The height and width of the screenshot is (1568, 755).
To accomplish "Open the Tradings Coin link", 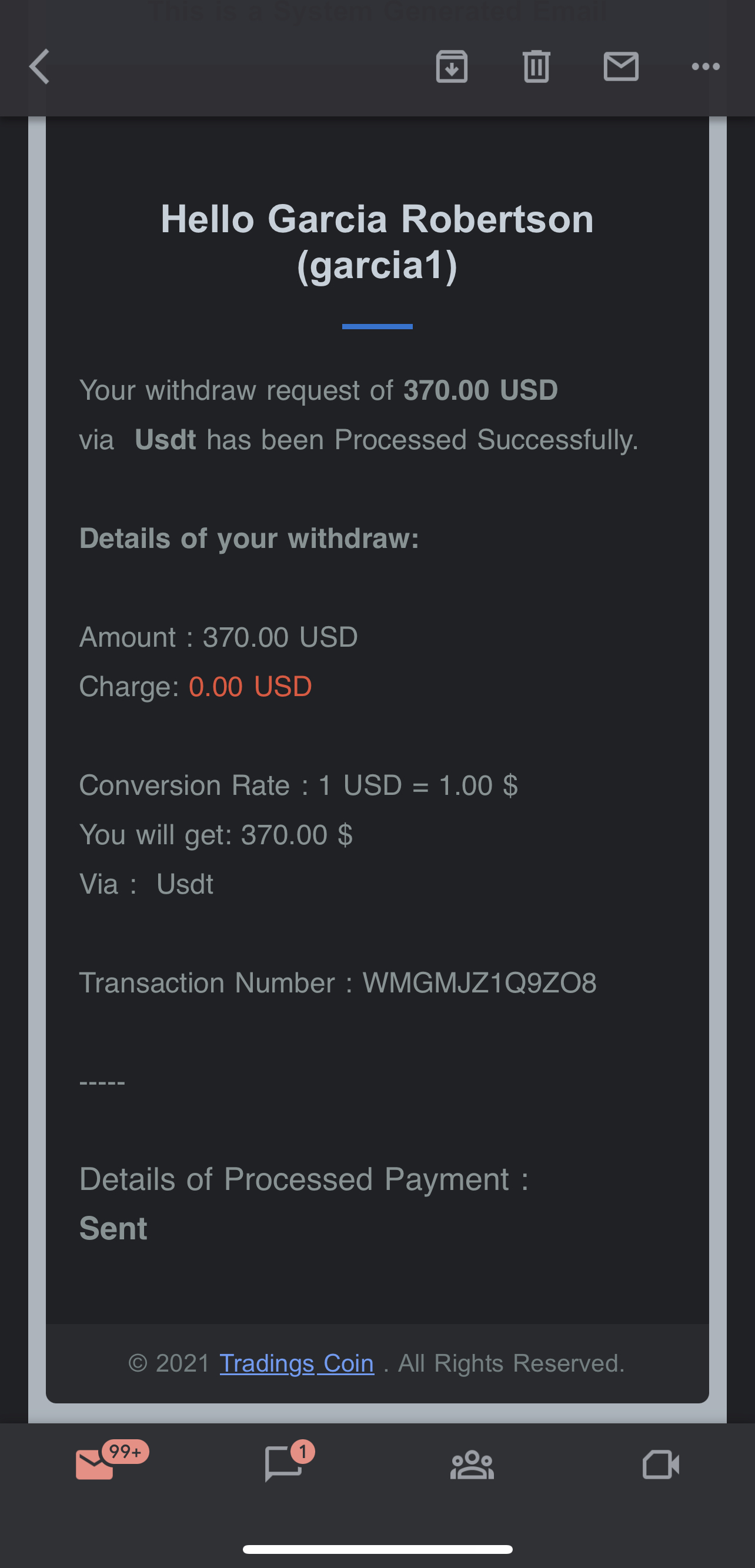I will [x=296, y=1363].
